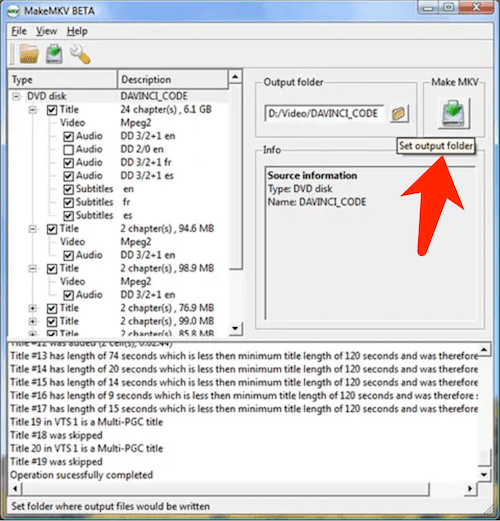Uncheck the 2 chapter(s), 76.9 MB title
Image resolution: width=500 pixels, height=521 pixels.
(52, 308)
